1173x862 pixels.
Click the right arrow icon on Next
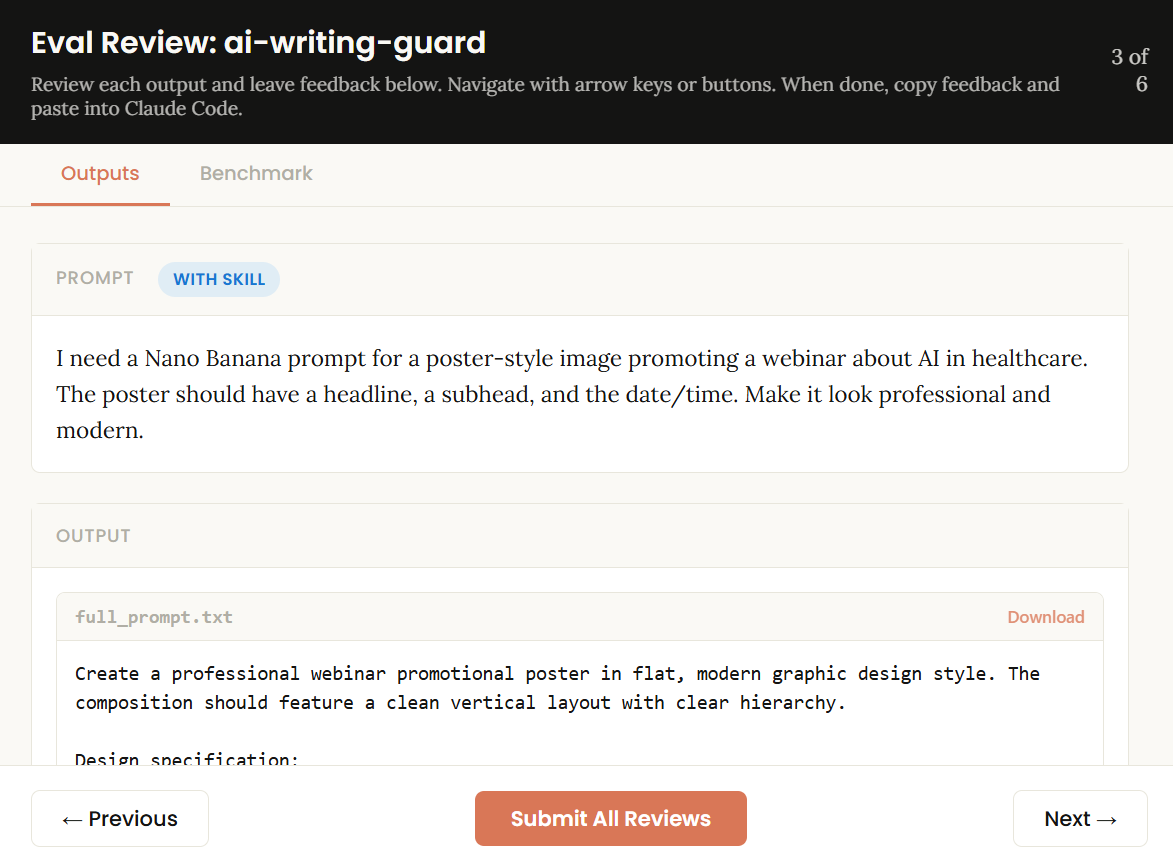click(x=1107, y=819)
